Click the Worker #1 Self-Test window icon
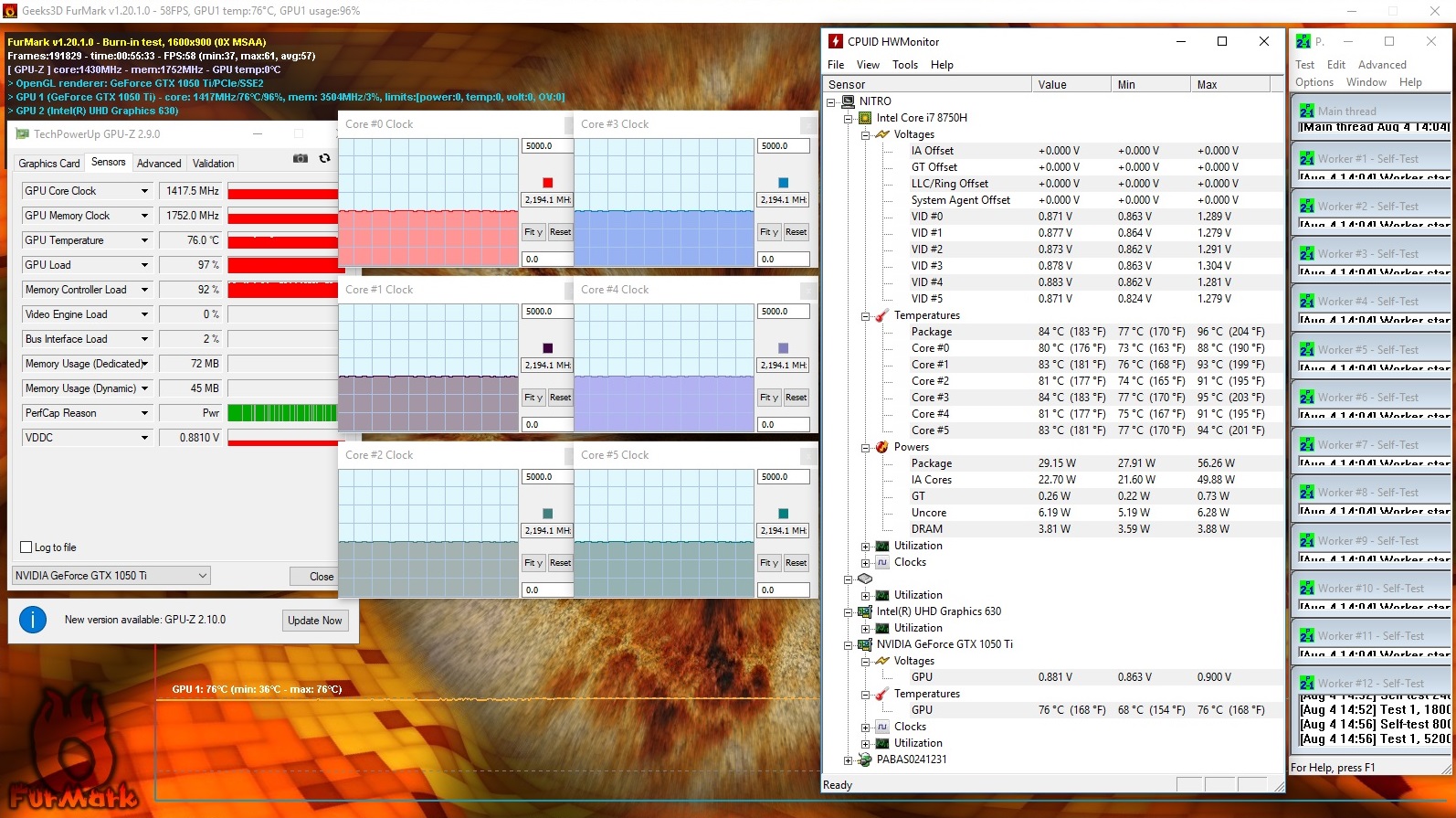 click(x=1307, y=158)
